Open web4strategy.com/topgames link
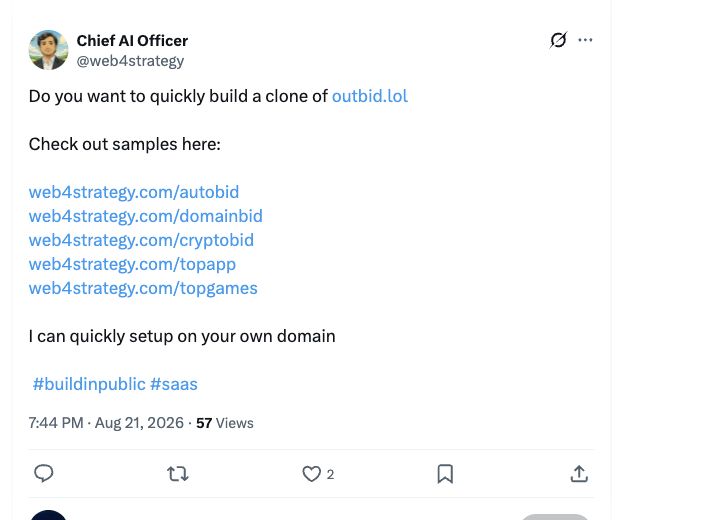Image resolution: width=720 pixels, height=520 pixels. (143, 288)
